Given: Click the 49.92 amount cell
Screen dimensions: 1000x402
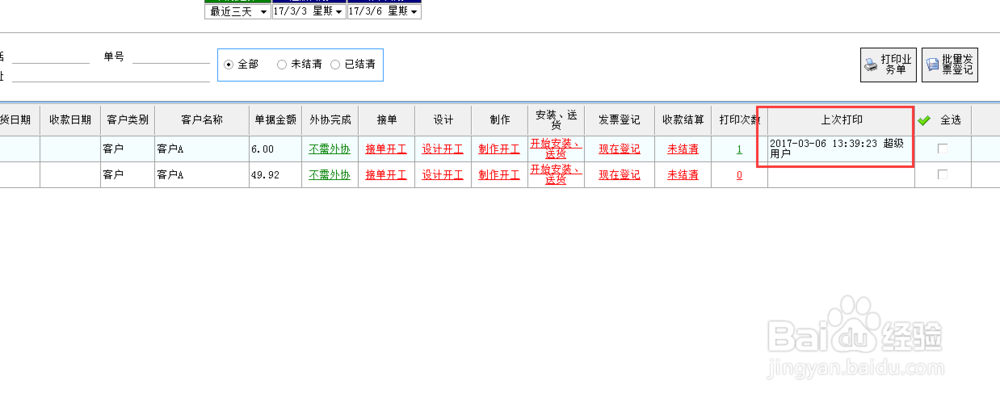Looking at the screenshot, I should pos(276,174).
